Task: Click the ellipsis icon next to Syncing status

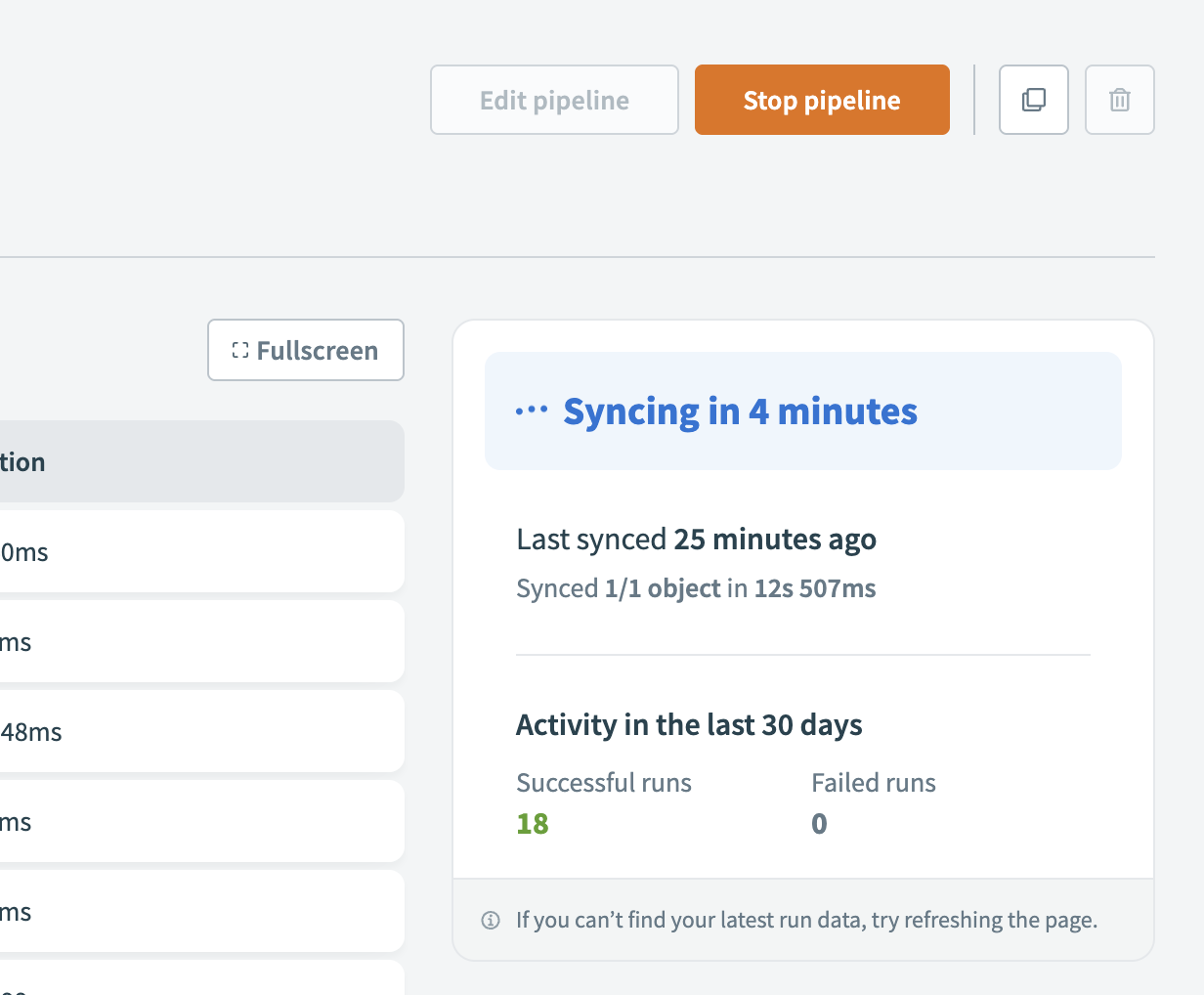Action: [531, 411]
